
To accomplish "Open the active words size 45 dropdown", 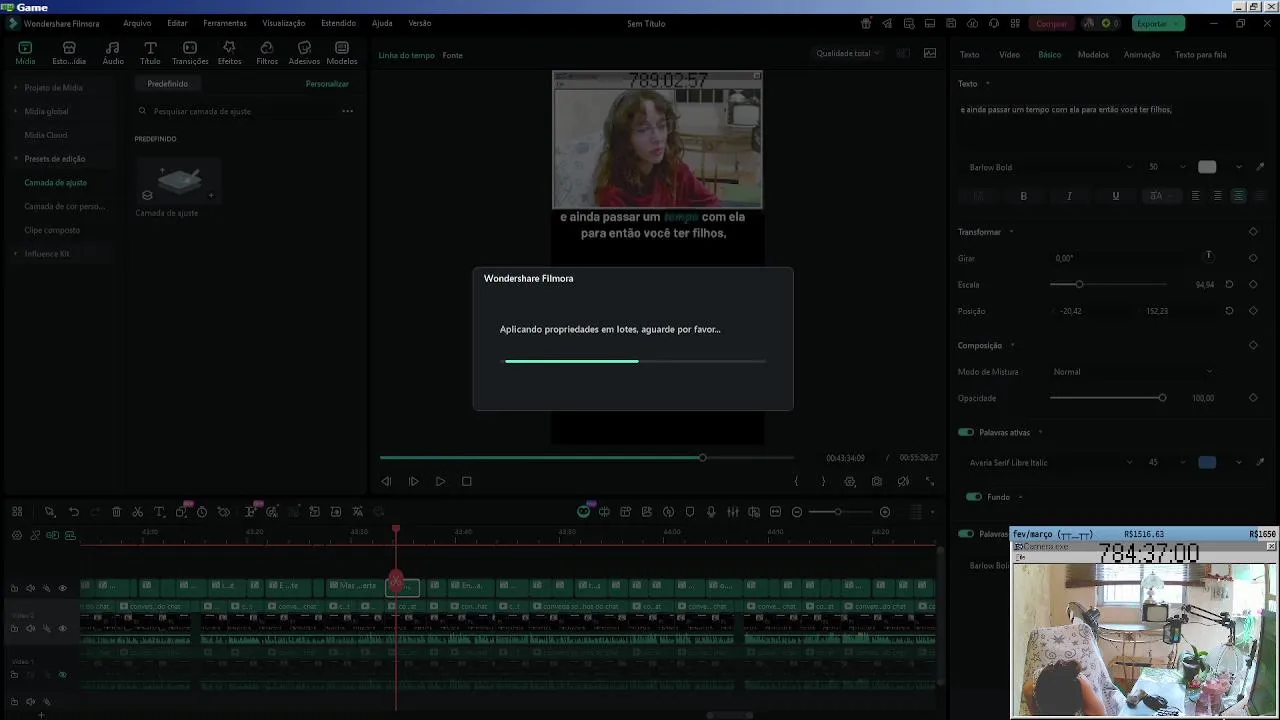I will point(1166,462).
